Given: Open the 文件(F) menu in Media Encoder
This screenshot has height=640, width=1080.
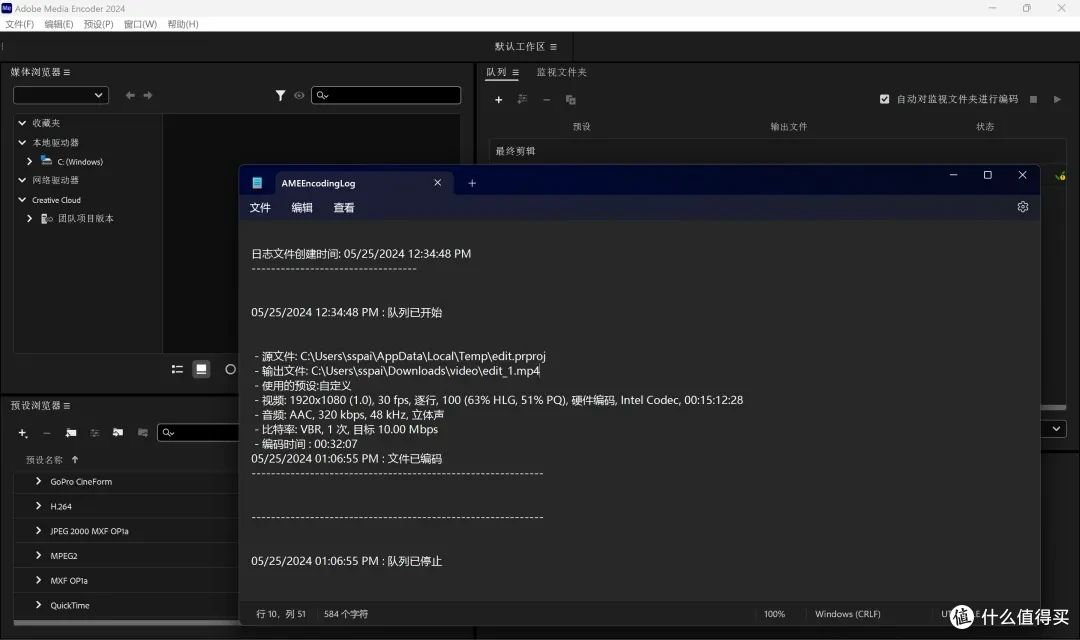Looking at the screenshot, I should tap(19, 24).
